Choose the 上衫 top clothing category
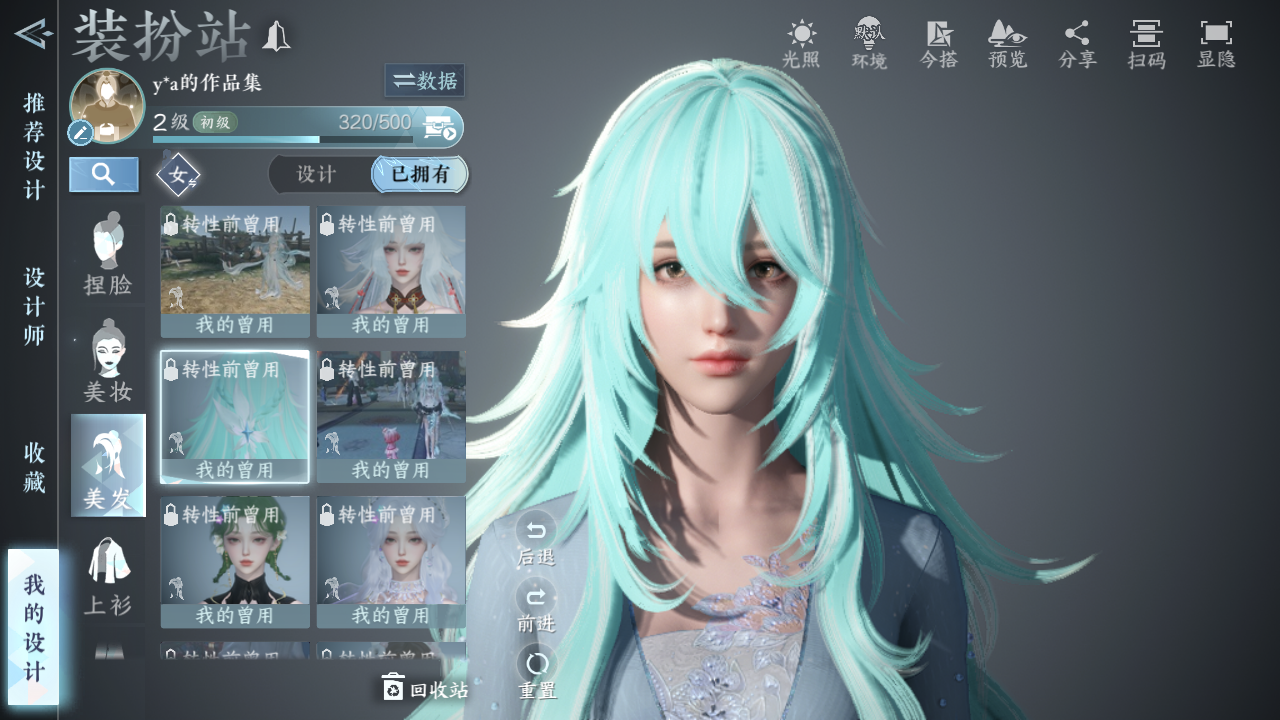Screen dimensions: 1280x720 108,575
